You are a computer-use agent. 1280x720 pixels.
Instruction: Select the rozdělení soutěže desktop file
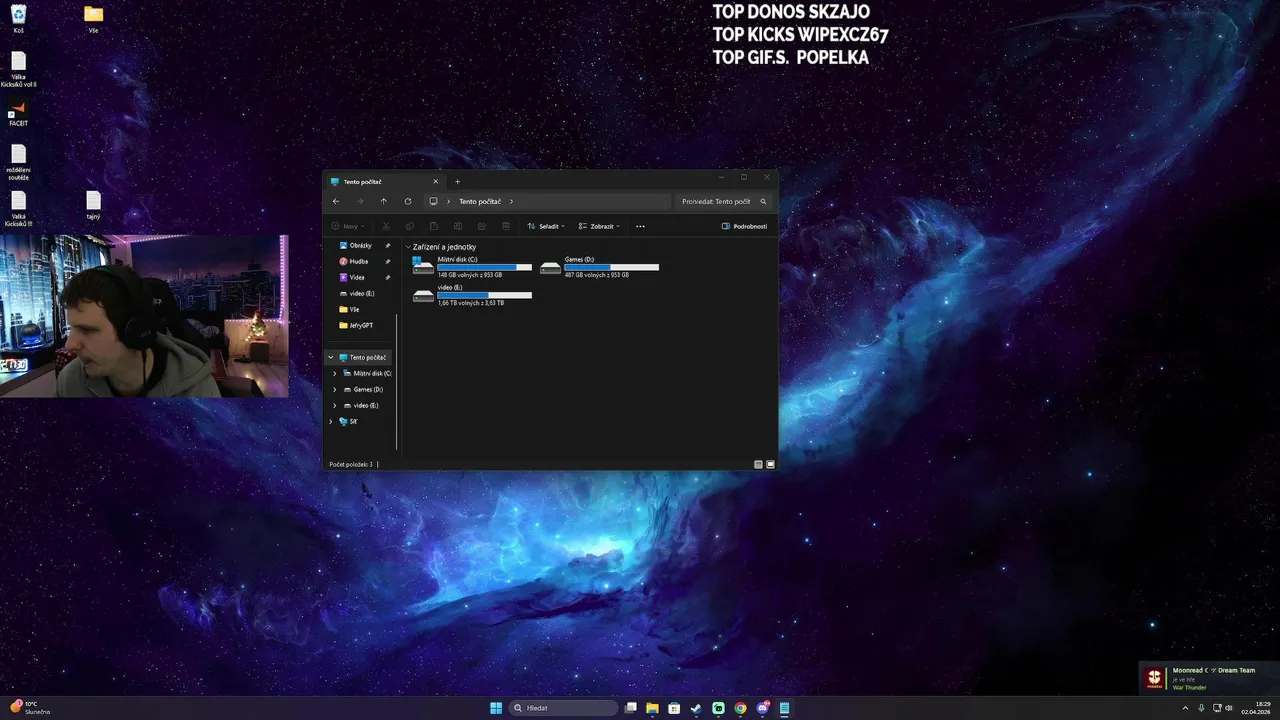tap(18, 162)
